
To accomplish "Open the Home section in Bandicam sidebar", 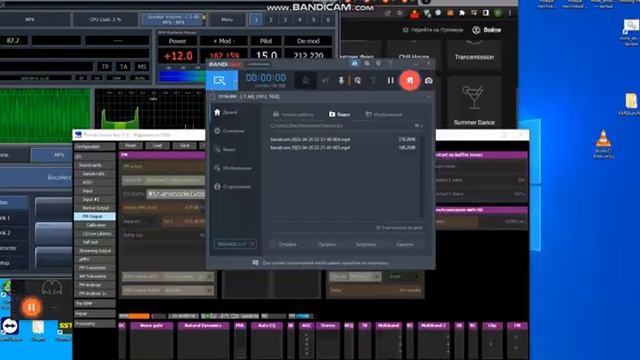I will tap(225, 112).
